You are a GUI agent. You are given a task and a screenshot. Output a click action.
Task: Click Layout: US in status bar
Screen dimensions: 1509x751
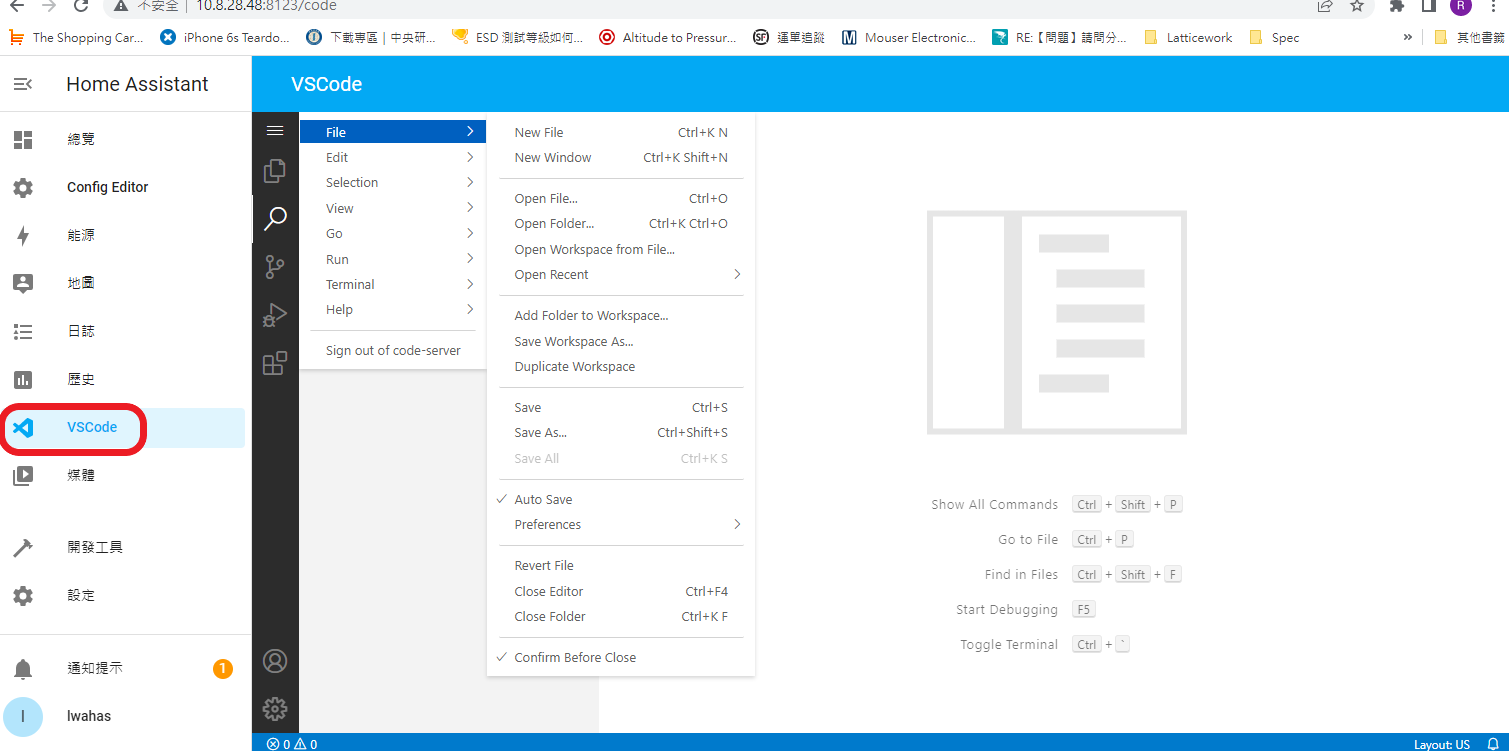tap(1441, 744)
